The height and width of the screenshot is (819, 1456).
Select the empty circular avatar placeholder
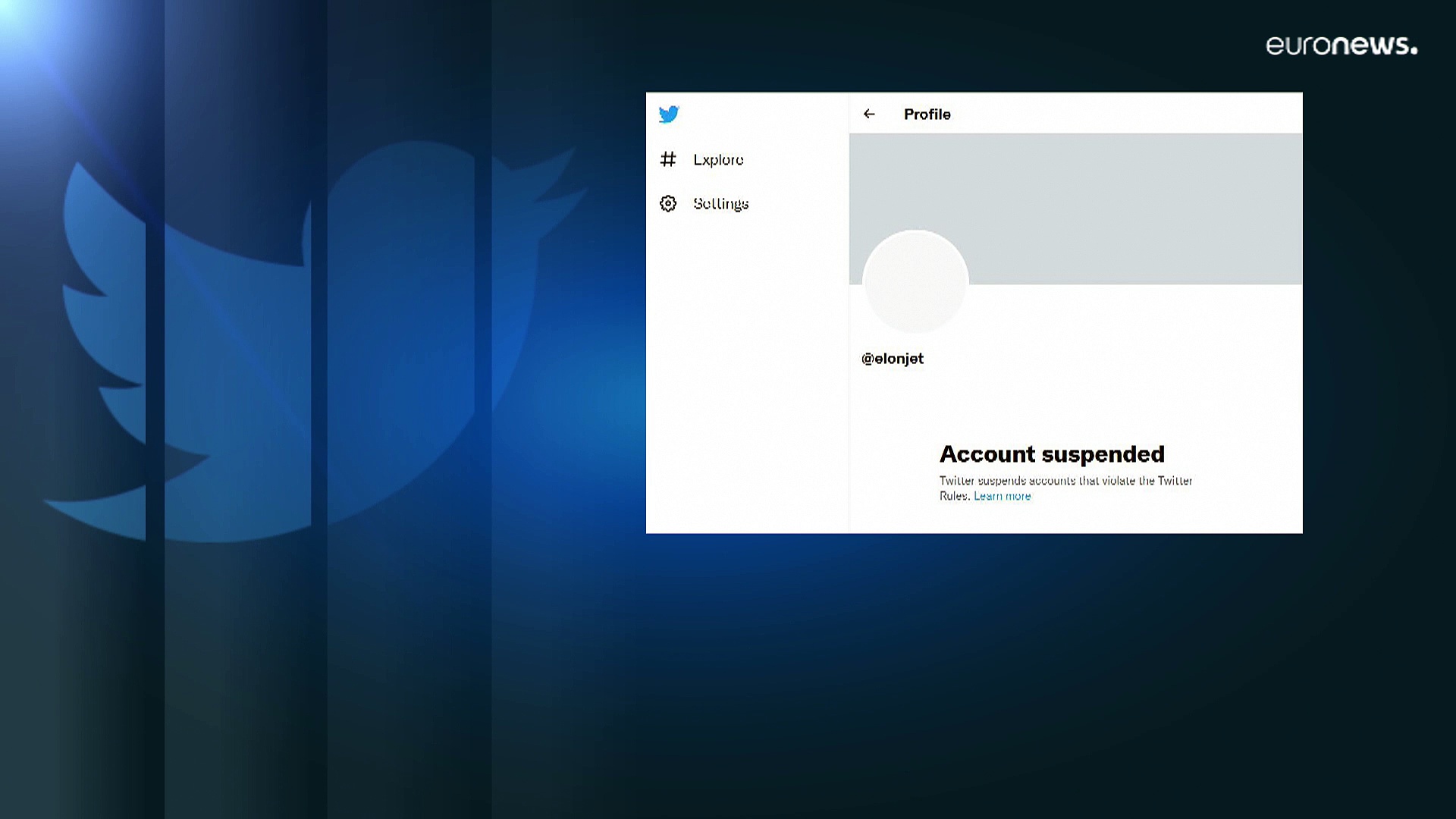[x=916, y=282]
